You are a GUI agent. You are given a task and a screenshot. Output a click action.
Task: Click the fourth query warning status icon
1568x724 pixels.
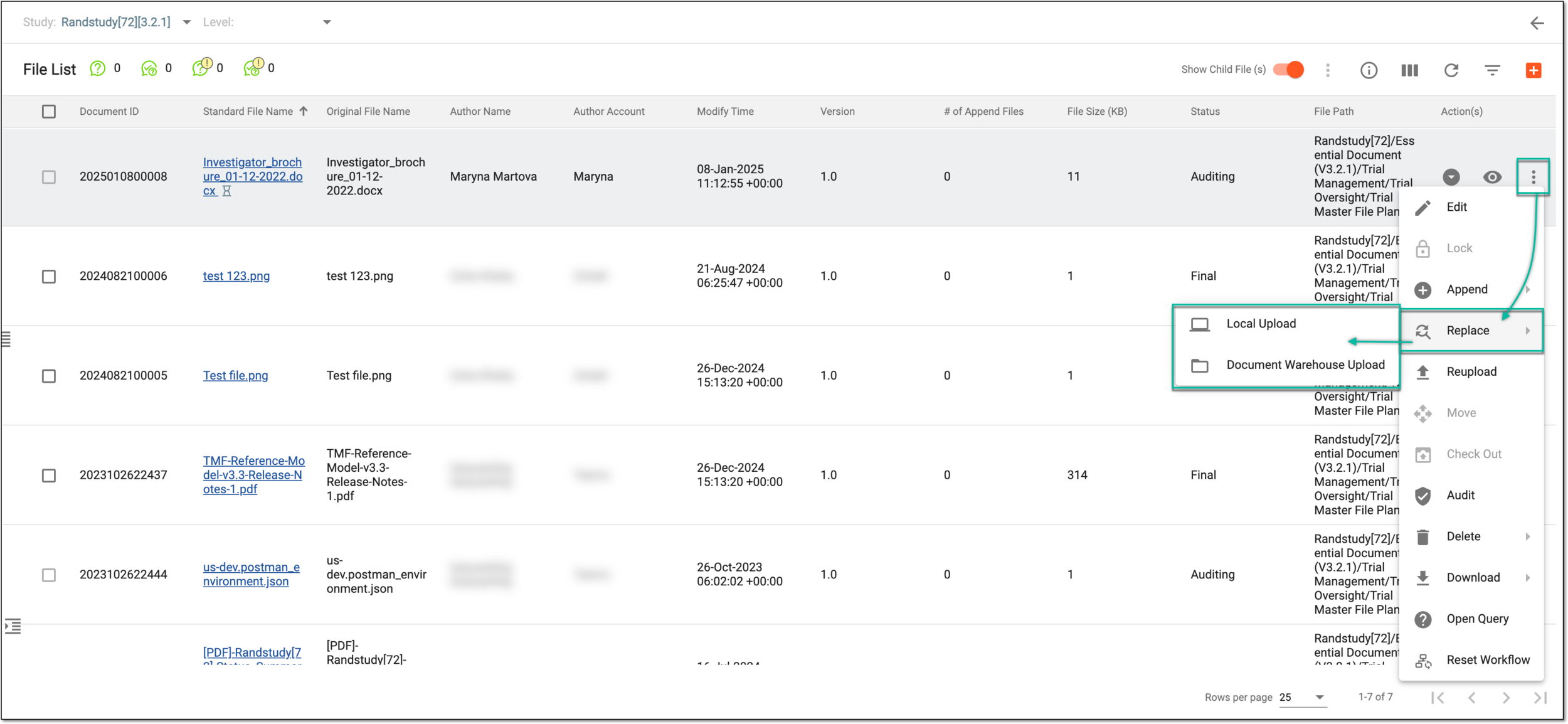[x=253, y=68]
